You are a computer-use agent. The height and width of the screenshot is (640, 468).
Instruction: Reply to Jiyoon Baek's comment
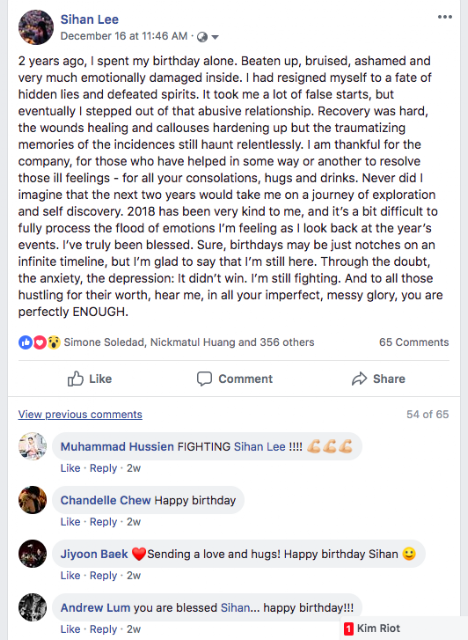103,576
